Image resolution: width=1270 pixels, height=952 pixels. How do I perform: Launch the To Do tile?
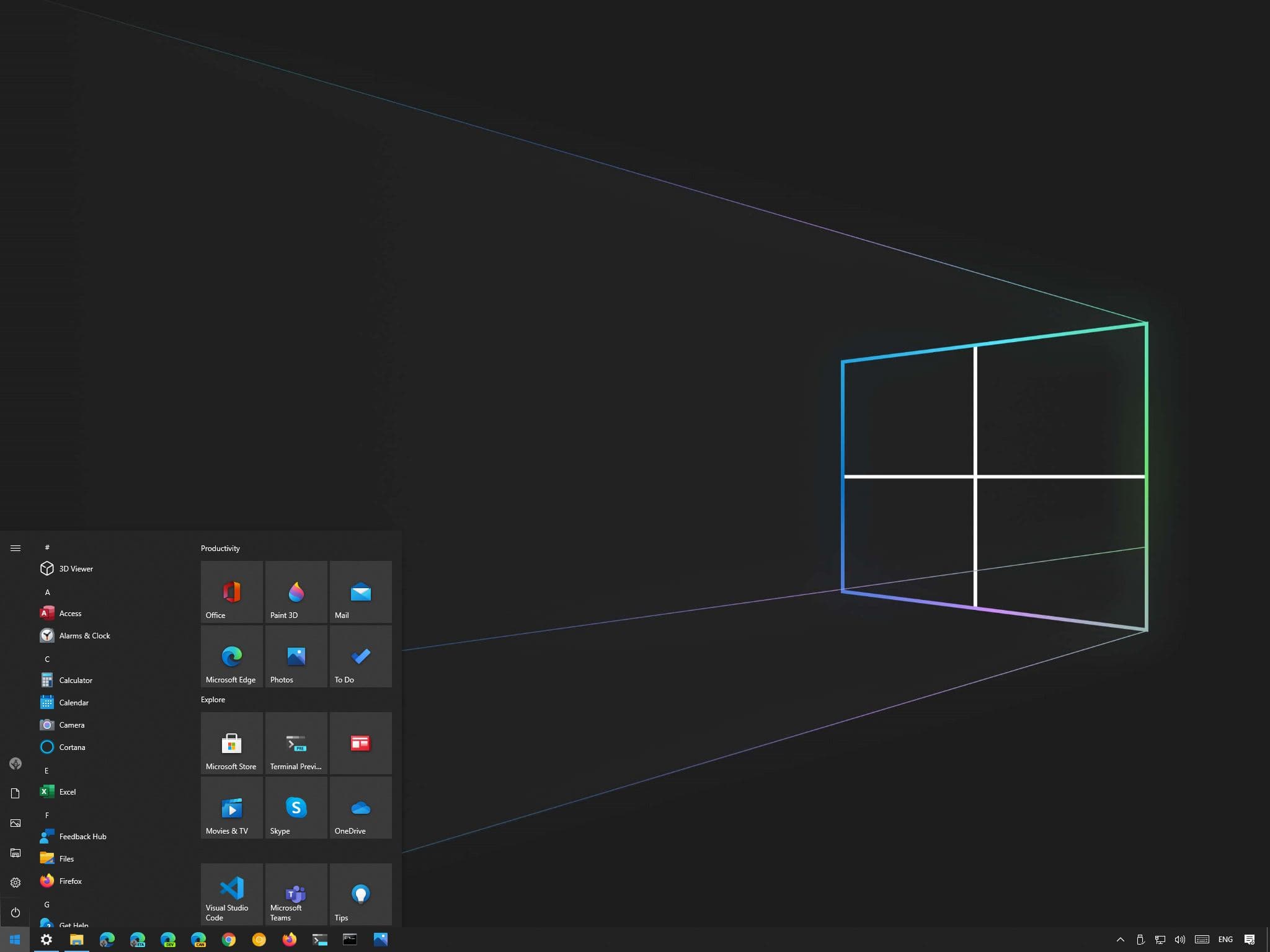[360, 656]
